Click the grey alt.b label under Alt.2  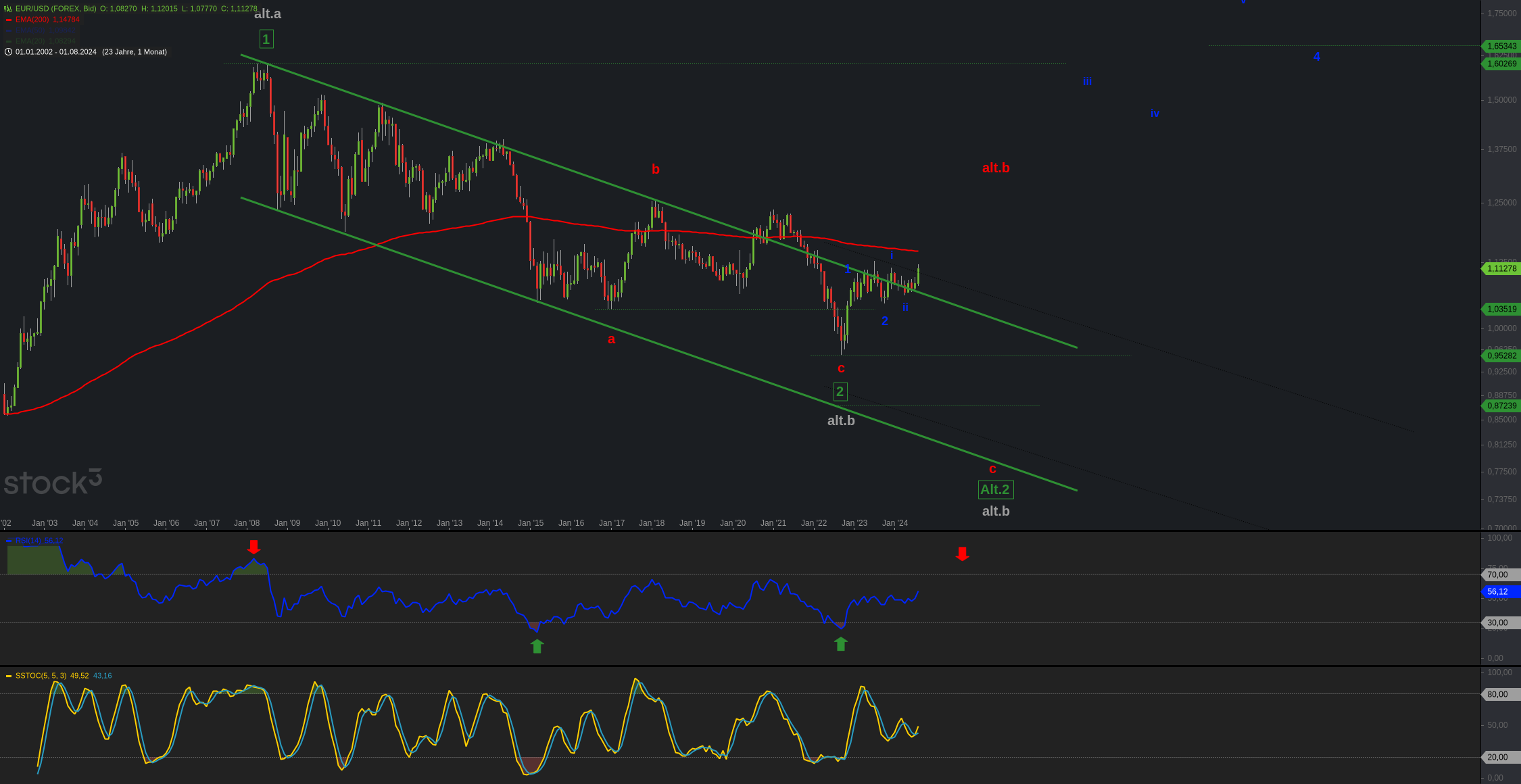(996, 511)
